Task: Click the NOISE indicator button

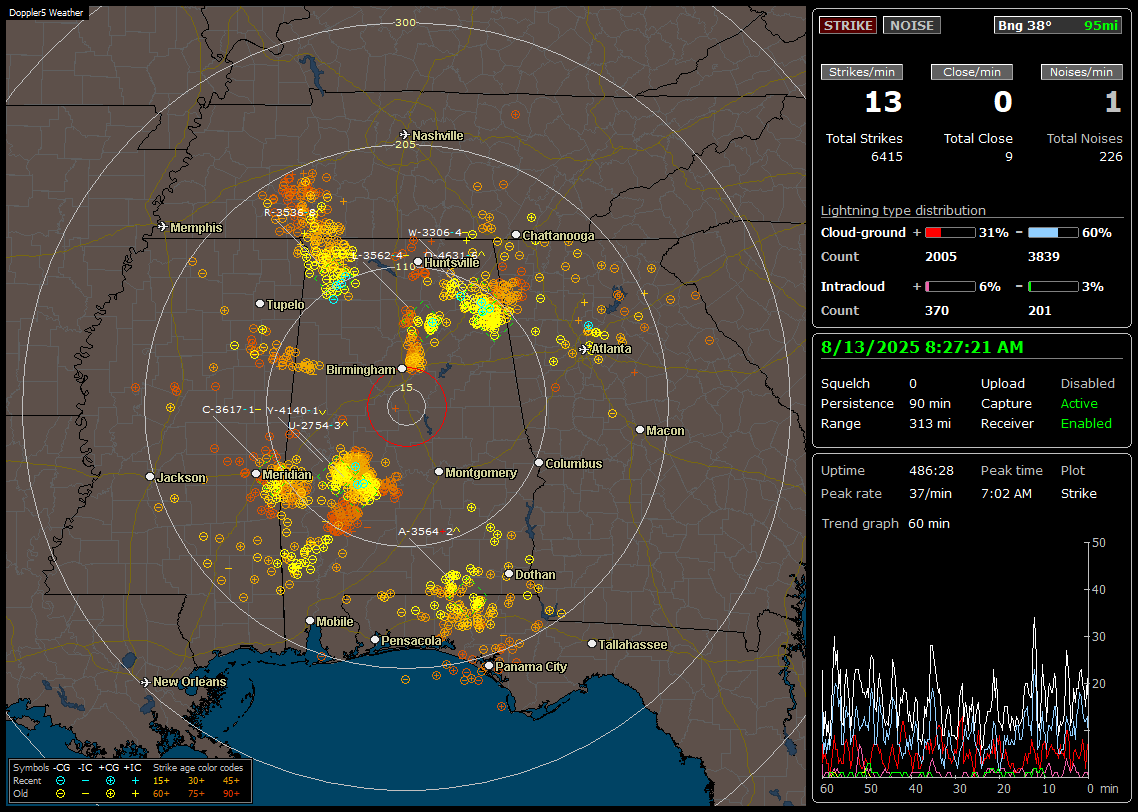Action: [912, 25]
